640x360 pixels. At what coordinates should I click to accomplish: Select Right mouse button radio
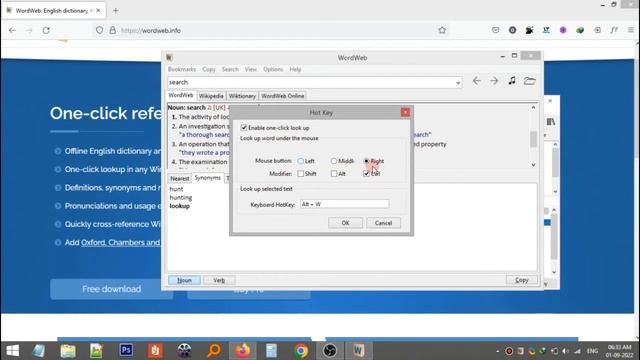click(x=367, y=161)
